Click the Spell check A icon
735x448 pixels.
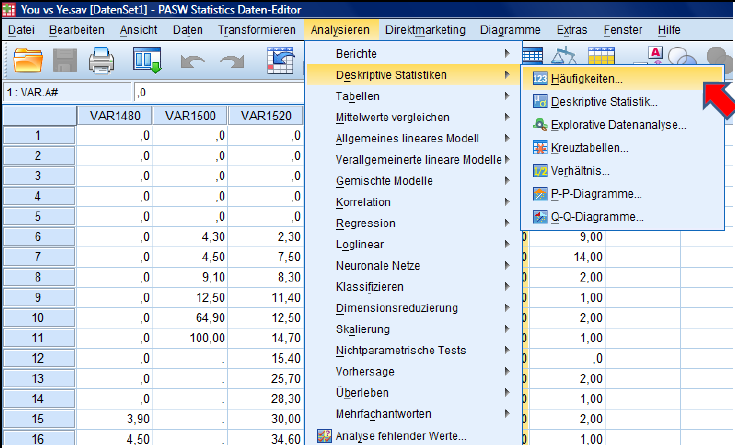(655, 54)
